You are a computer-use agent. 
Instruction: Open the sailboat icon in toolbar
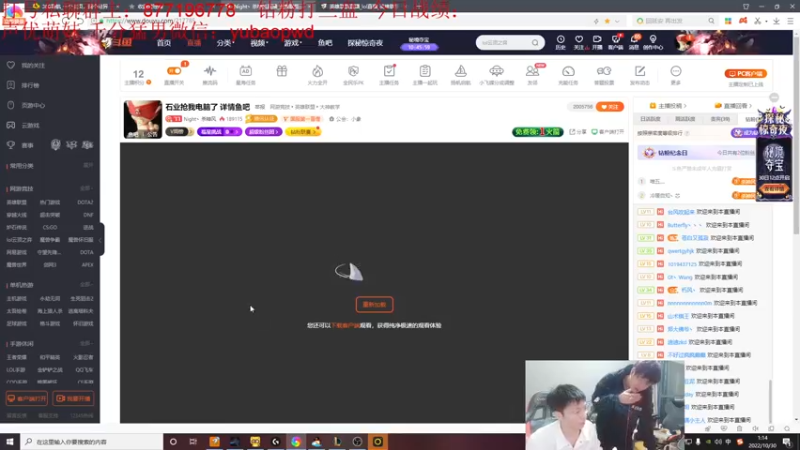point(461,71)
